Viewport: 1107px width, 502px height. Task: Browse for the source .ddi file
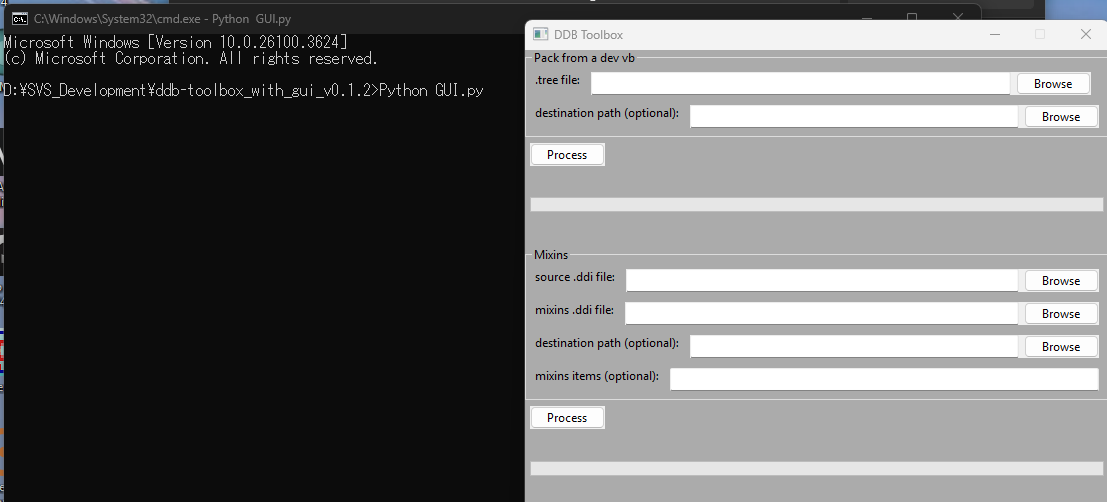[x=1060, y=281]
